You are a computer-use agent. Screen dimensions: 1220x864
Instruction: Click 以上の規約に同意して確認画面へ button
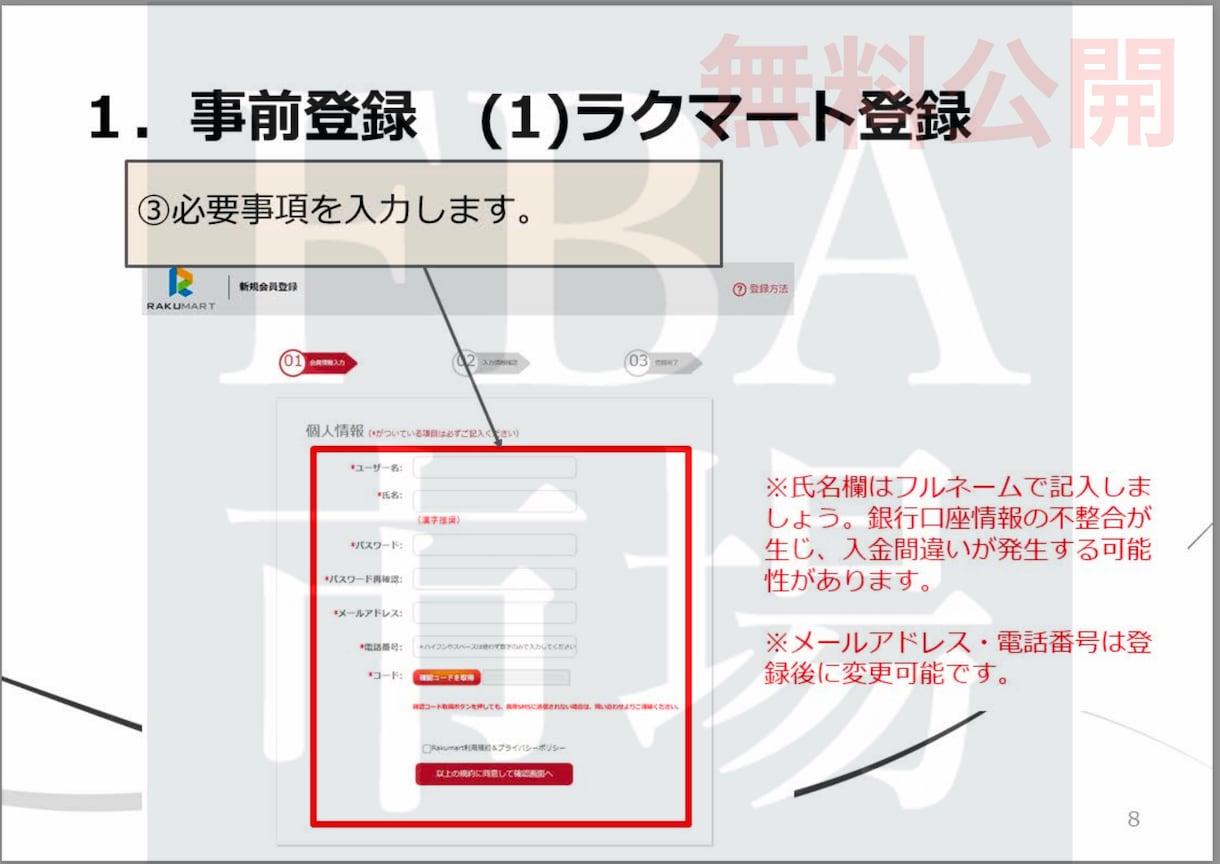click(494, 774)
